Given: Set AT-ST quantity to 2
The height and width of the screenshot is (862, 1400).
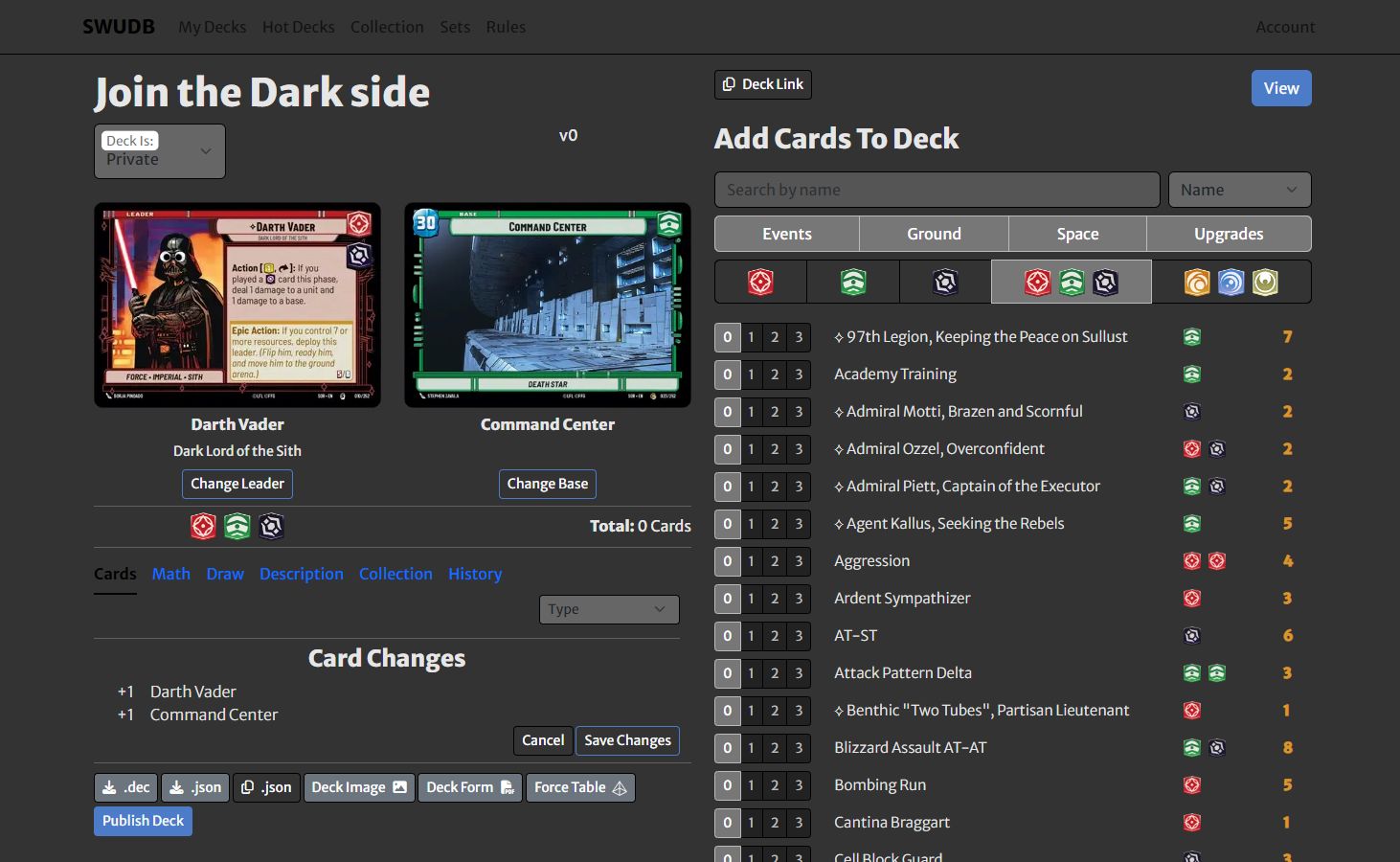Looking at the screenshot, I should (775, 636).
